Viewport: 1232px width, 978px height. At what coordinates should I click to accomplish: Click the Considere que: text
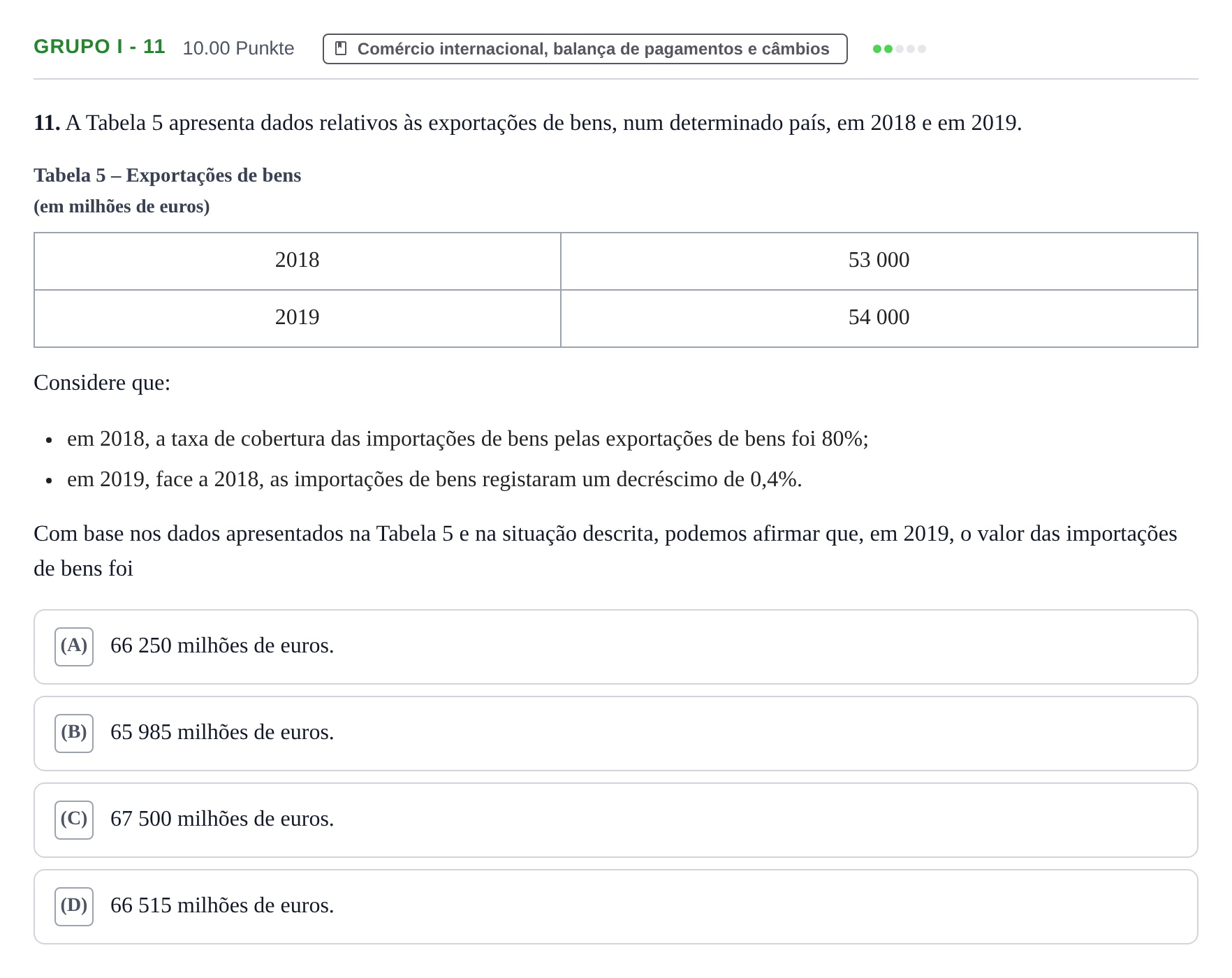102,383
